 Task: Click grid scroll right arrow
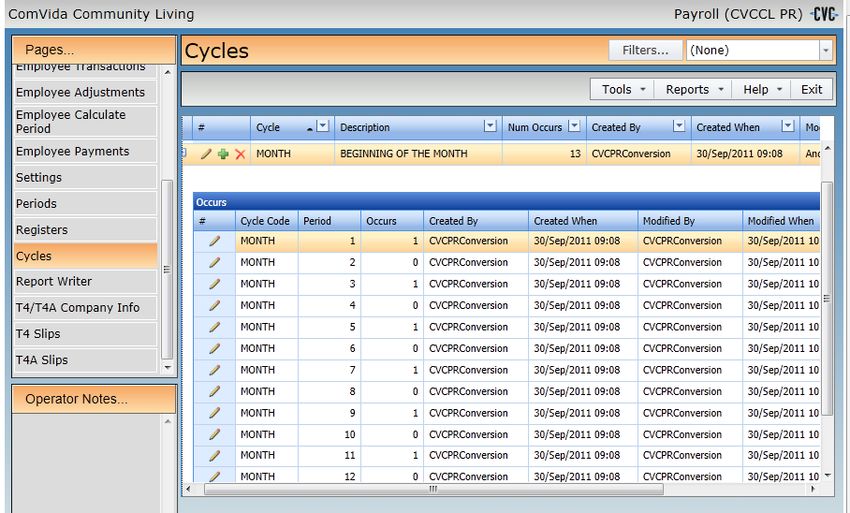[x=812, y=489]
